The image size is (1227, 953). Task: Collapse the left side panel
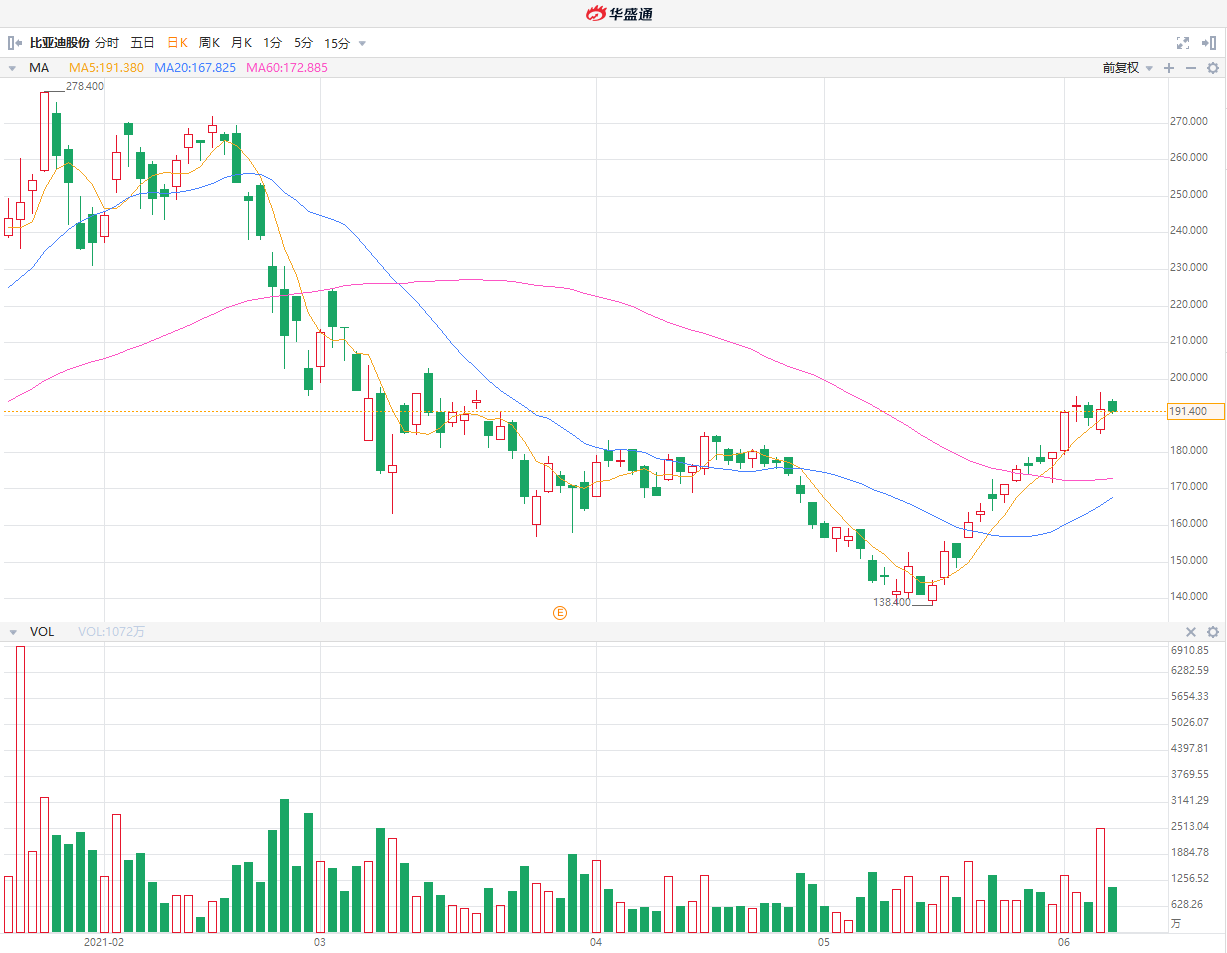click(x=15, y=43)
